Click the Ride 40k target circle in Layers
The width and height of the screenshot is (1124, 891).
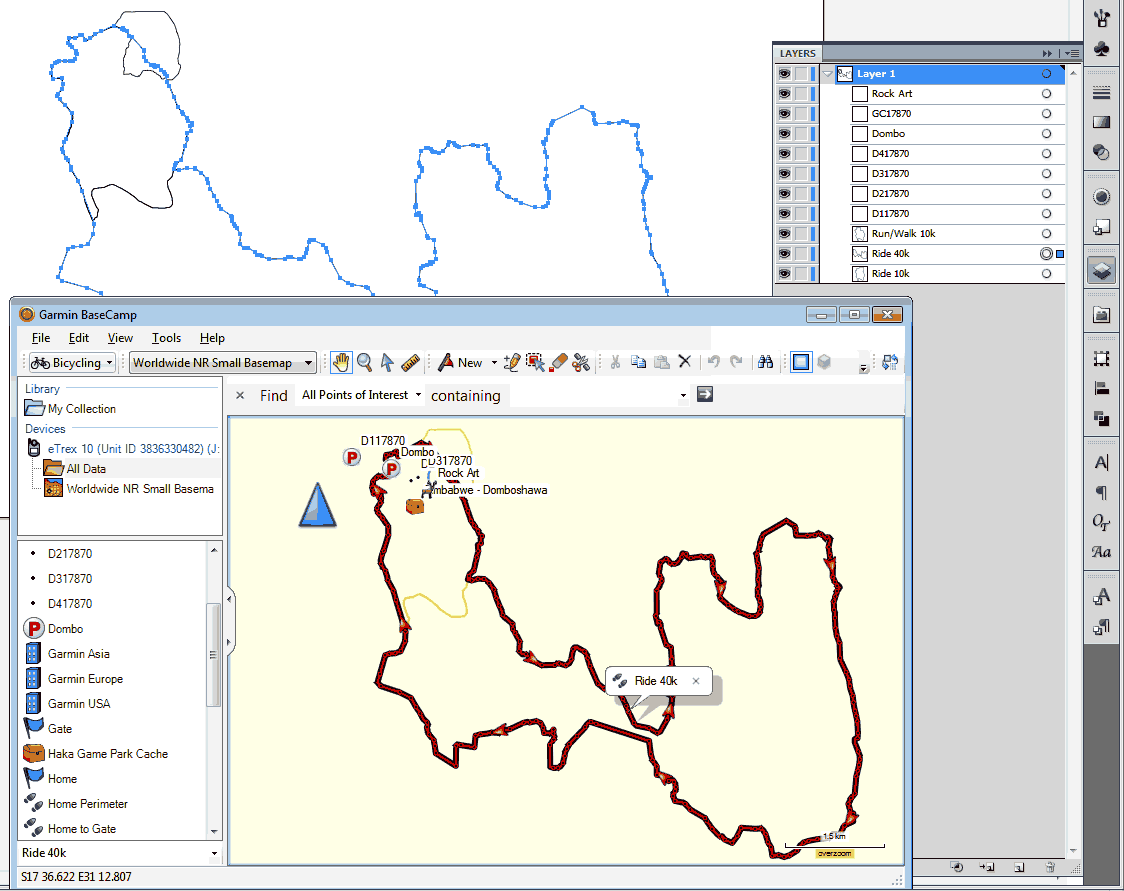pos(1046,254)
